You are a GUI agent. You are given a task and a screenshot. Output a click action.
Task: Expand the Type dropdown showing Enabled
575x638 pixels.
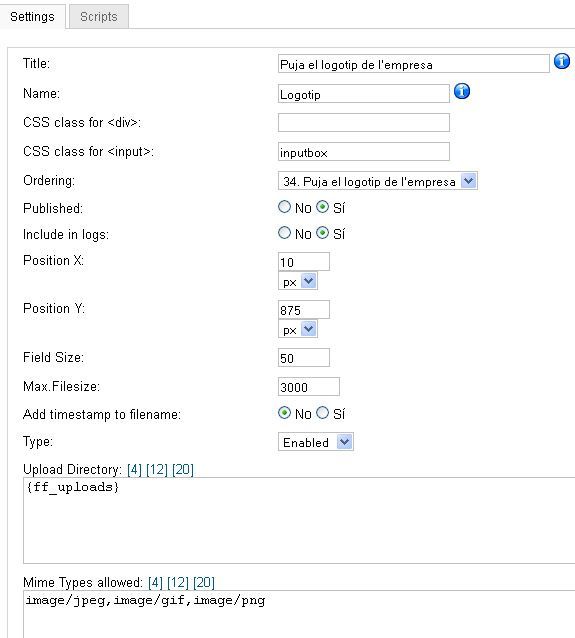click(316, 442)
